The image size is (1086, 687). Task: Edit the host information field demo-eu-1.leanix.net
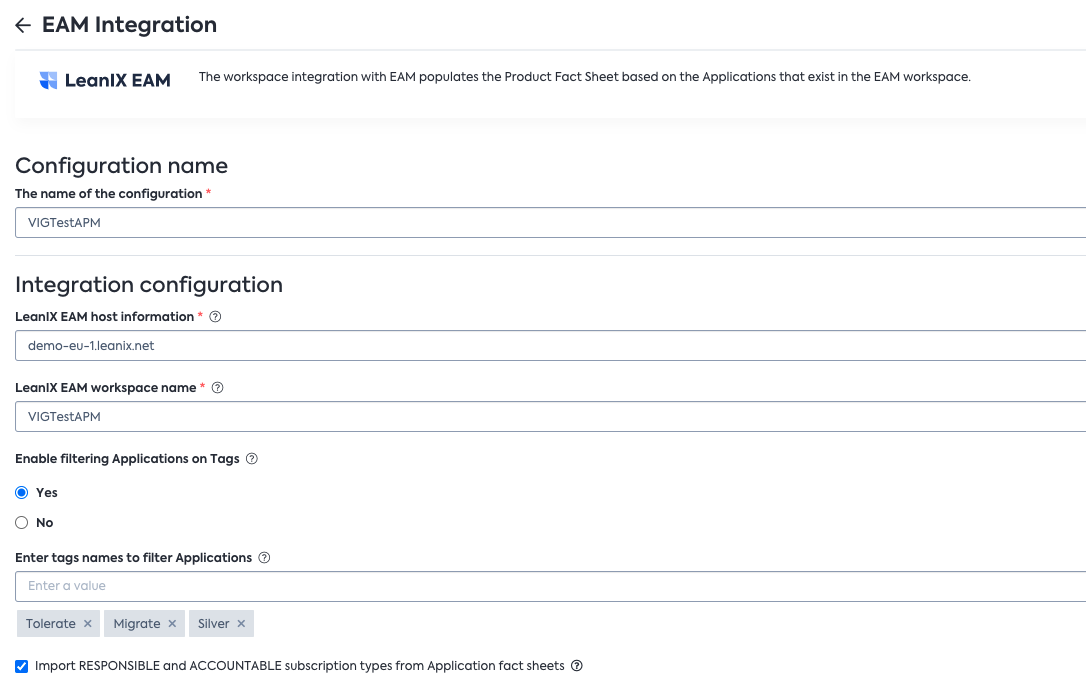tap(551, 346)
